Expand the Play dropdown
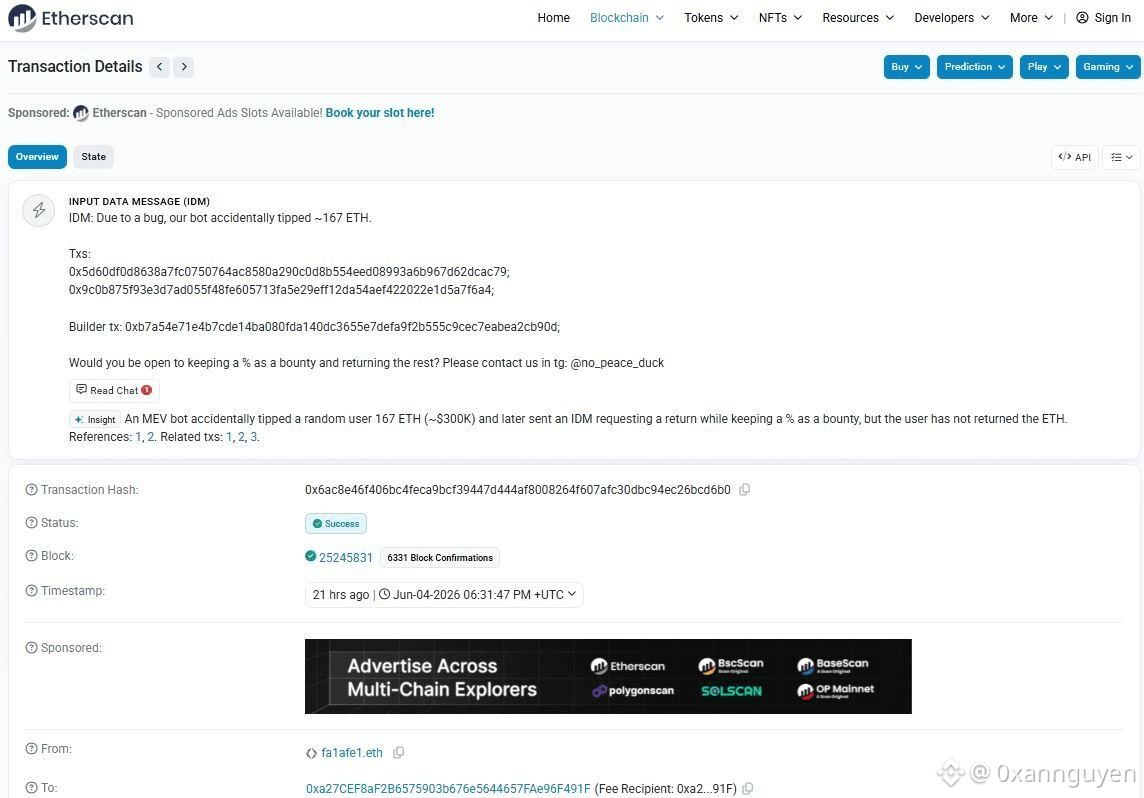This screenshot has width=1144, height=798. tap(1044, 67)
